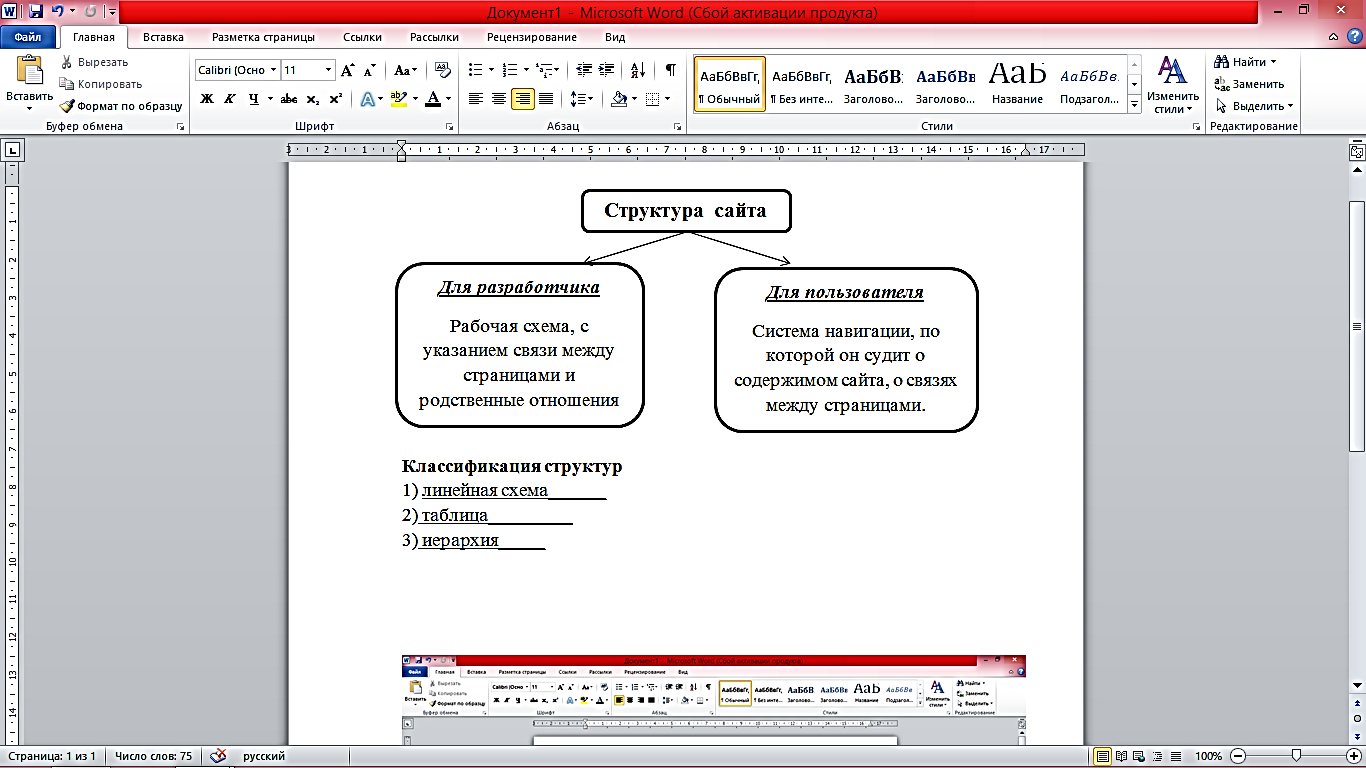The height and width of the screenshot is (768, 1366).
Task: Click the 100% zoom level button
Action: 1208,756
